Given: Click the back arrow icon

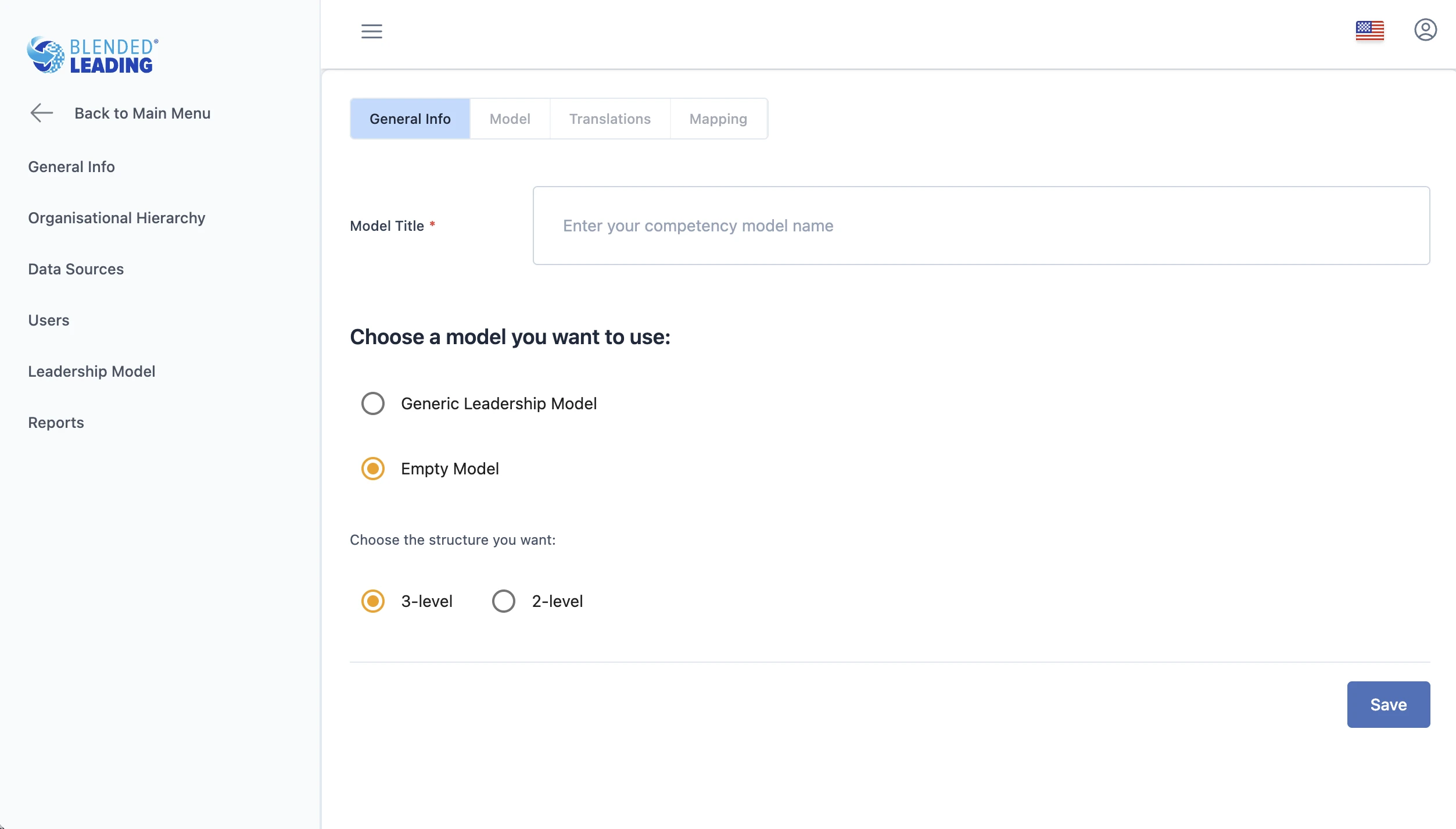Looking at the screenshot, I should point(42,113).
